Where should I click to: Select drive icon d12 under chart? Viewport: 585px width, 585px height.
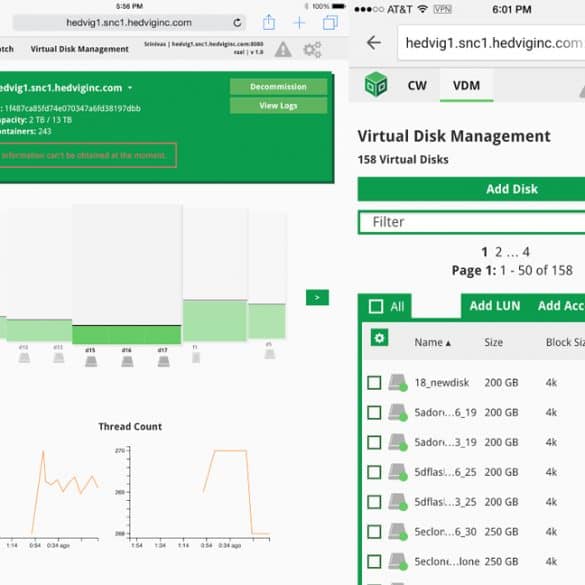point(24,358)
